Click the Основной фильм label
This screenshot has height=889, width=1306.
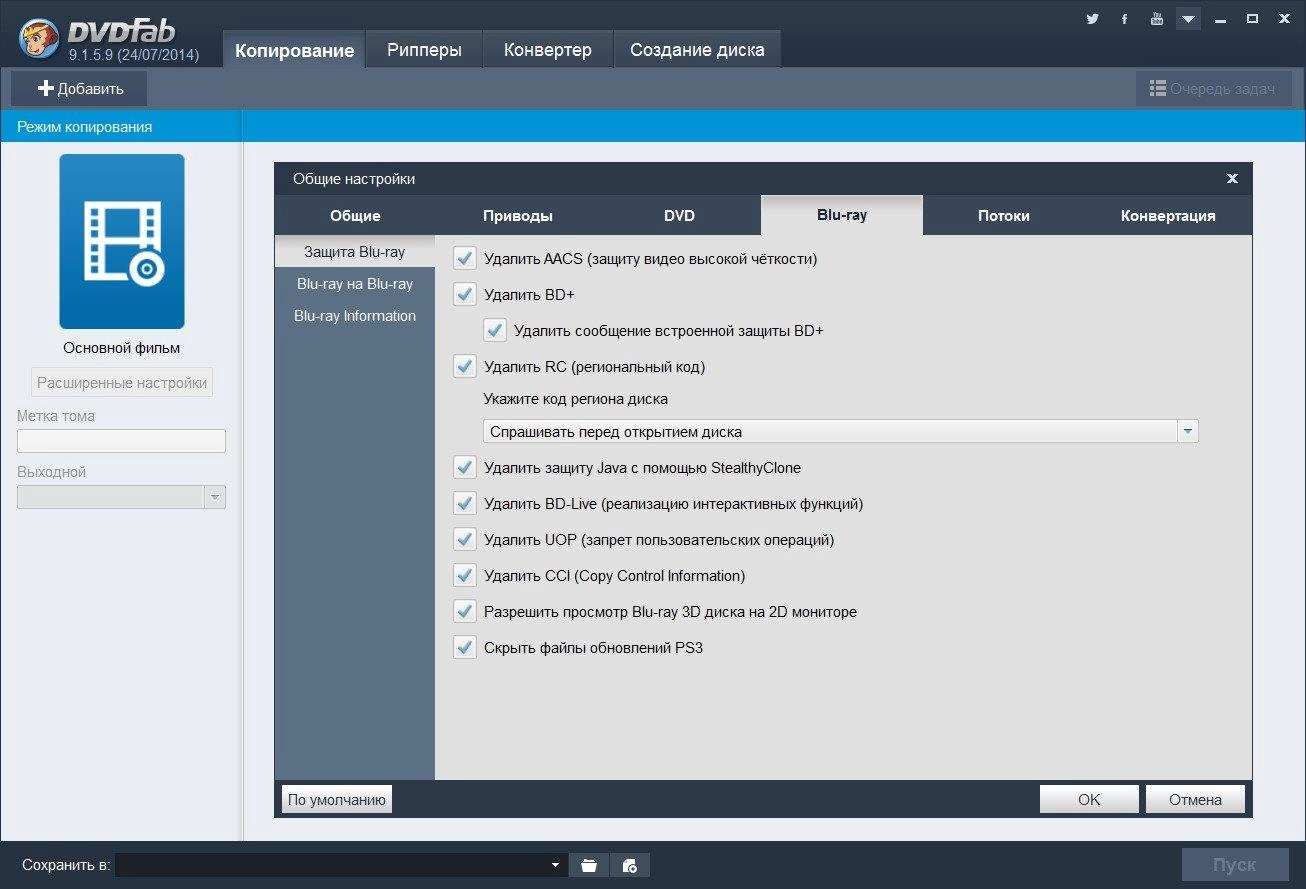coord(122,349)
